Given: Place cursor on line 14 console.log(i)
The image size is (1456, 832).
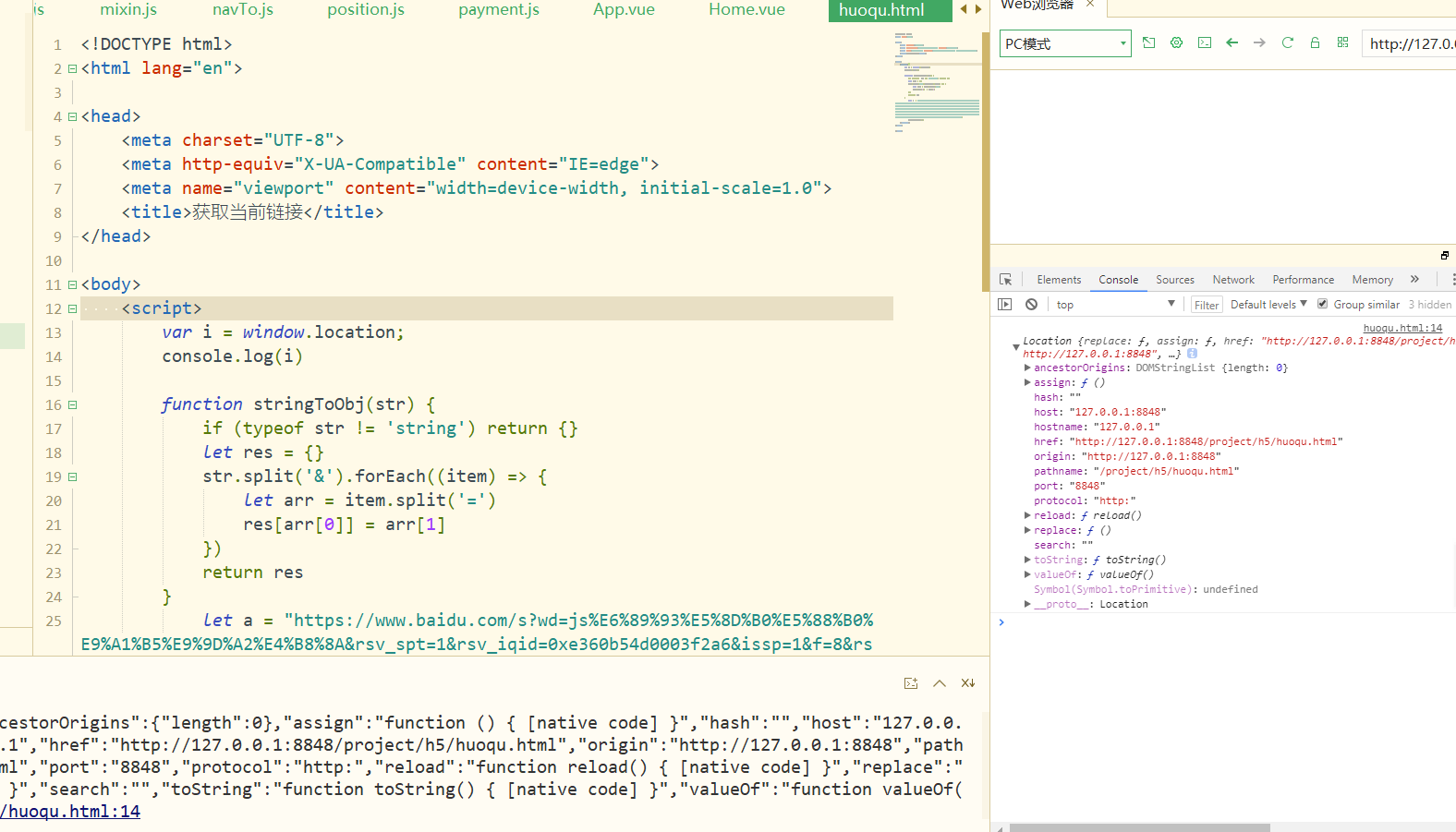Looking at the screenshot, I should [232, 356].
